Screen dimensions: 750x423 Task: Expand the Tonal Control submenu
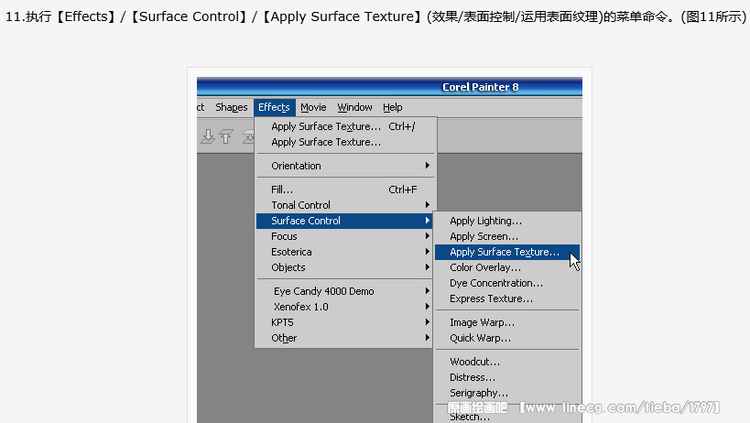pyautogui.click(x=345, y=205)
